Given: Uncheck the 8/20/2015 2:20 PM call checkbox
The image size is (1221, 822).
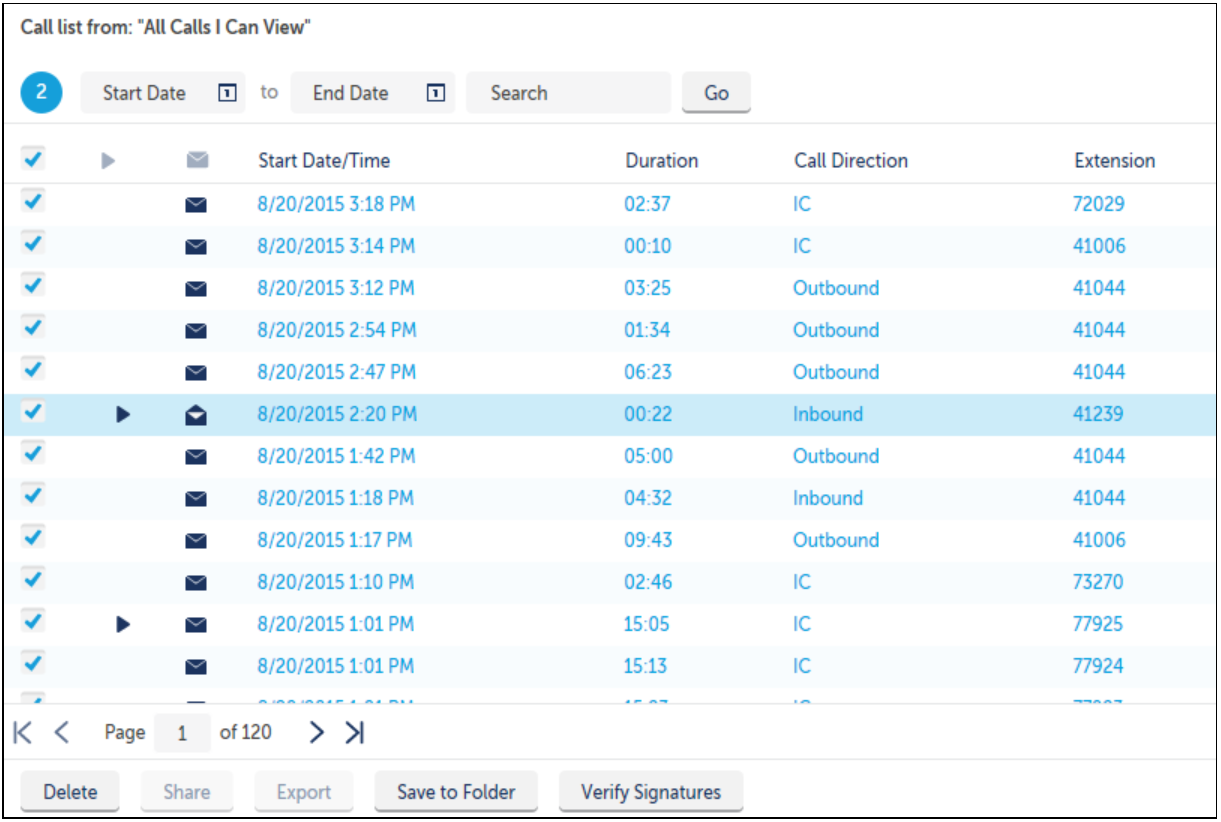Looking at the screenshot, I should pyautogui.click(x=33, y=412).
